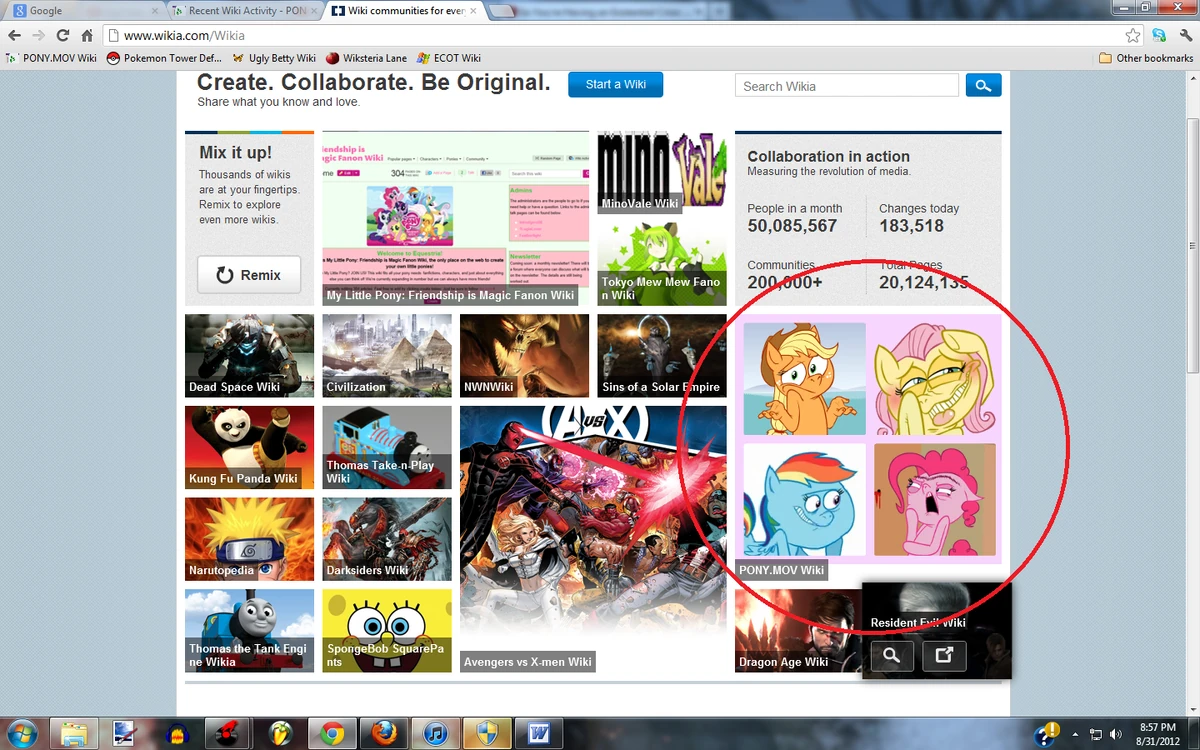Open Resident Evil Wiki with the external-link icon
The image size is (1200, 750).
(x=944, y=656)
